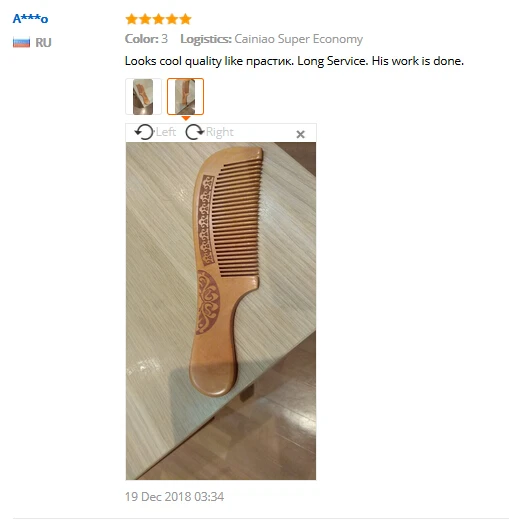Click the orange triangle pointer under thumbnail
Screen dimensions: 509x524
coord(186,118)
